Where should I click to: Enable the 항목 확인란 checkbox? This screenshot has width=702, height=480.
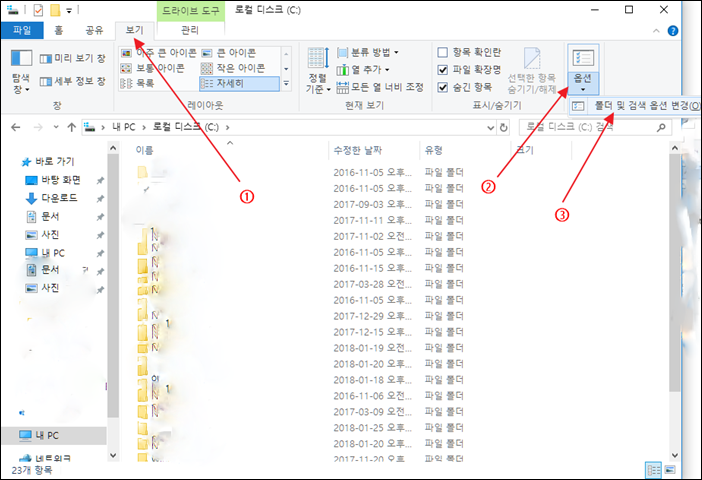click(x=442, y=53)
